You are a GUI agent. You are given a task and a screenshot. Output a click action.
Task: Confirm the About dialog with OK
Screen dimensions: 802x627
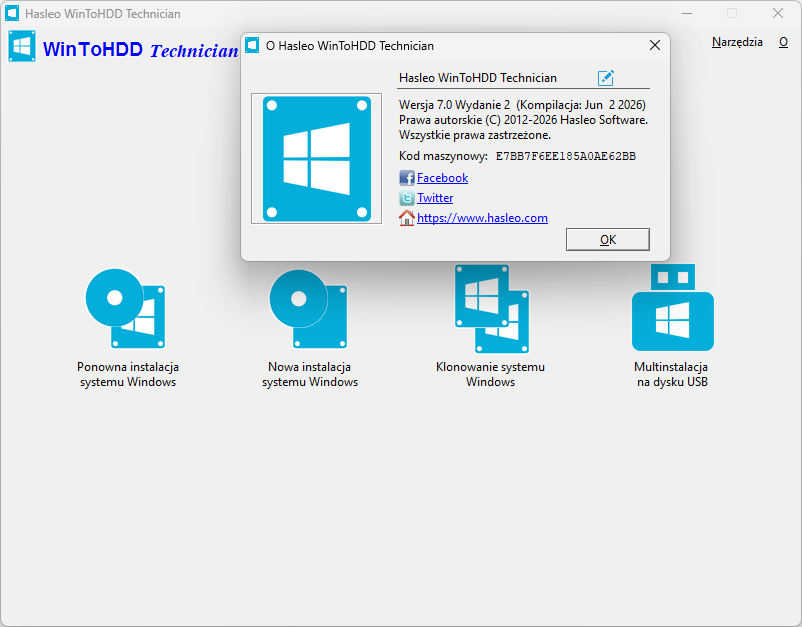click(x=608, y=239)
